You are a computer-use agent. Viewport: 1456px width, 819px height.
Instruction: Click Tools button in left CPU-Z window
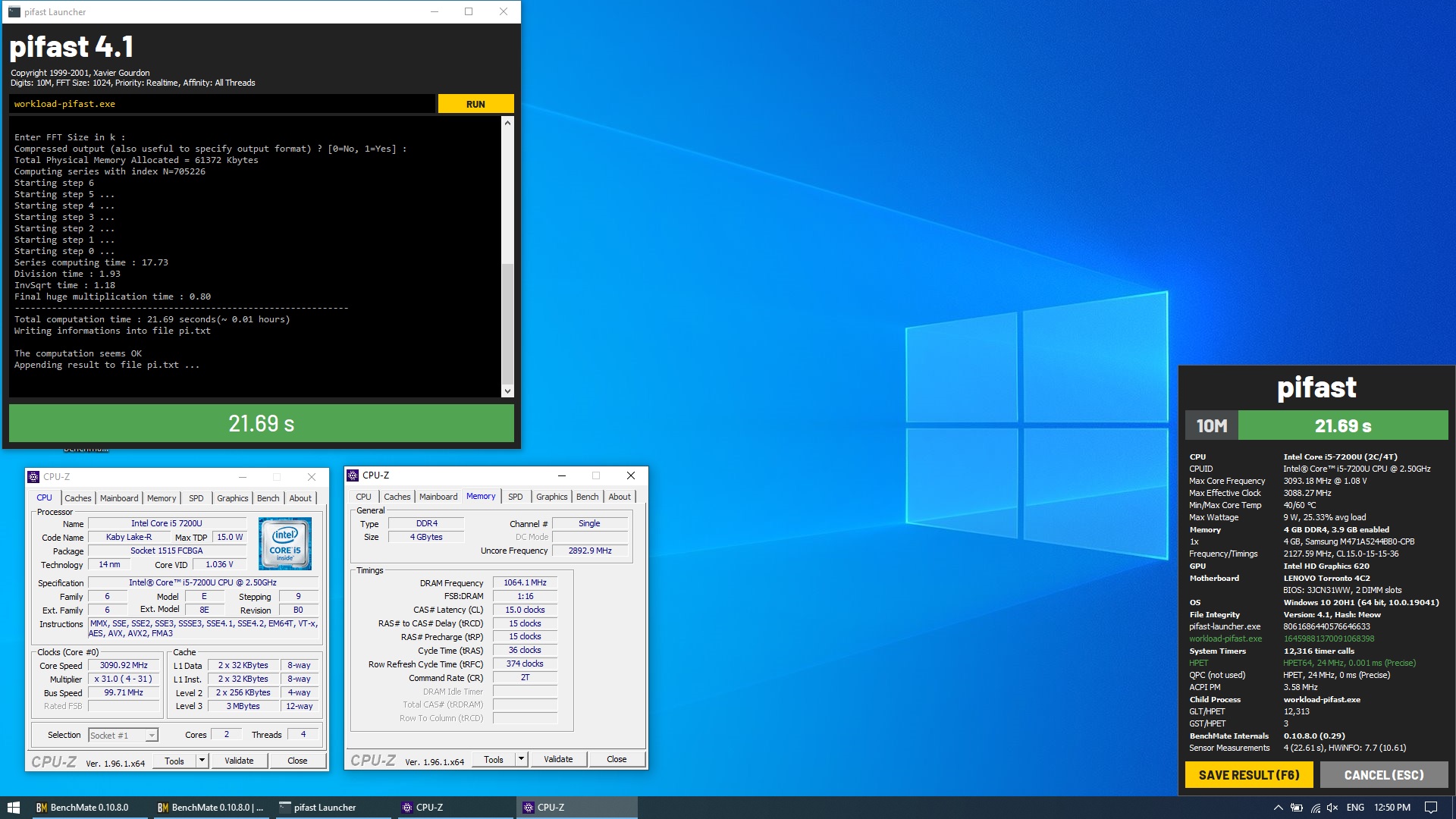174,761
